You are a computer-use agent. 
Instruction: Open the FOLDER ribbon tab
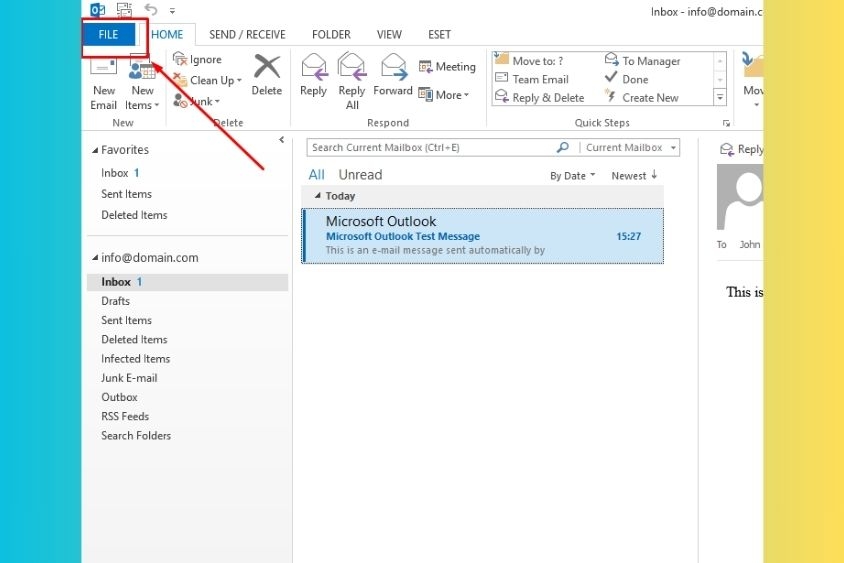click(x=331, y=35)
